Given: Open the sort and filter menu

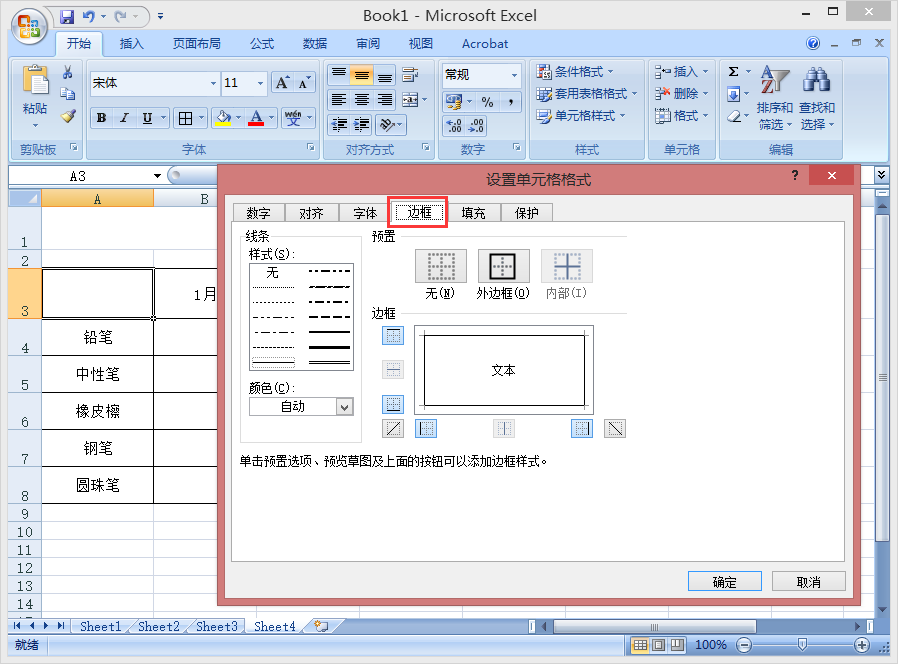Looking at the screenshot, I should [774, 98].
